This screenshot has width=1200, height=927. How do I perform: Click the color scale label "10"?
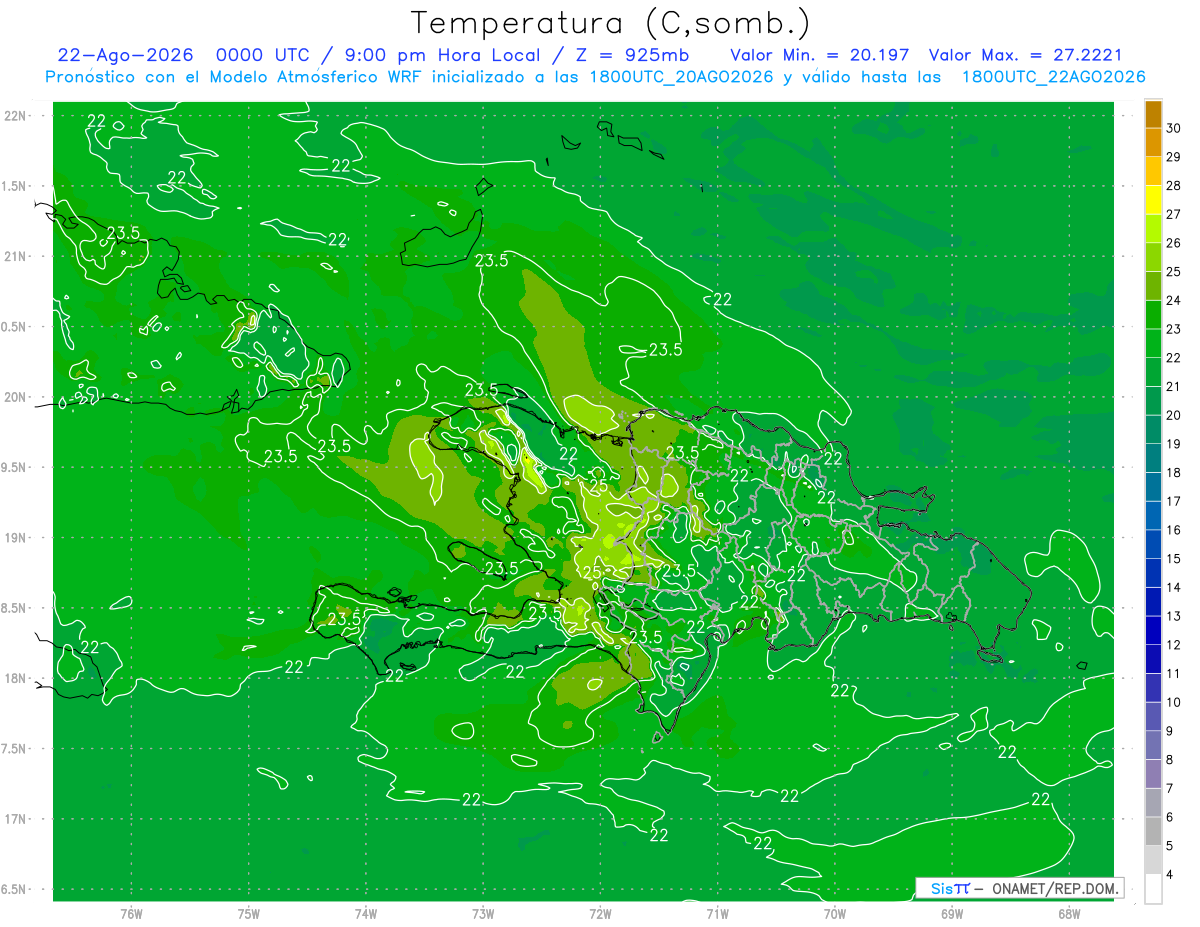click(1174, 702)
